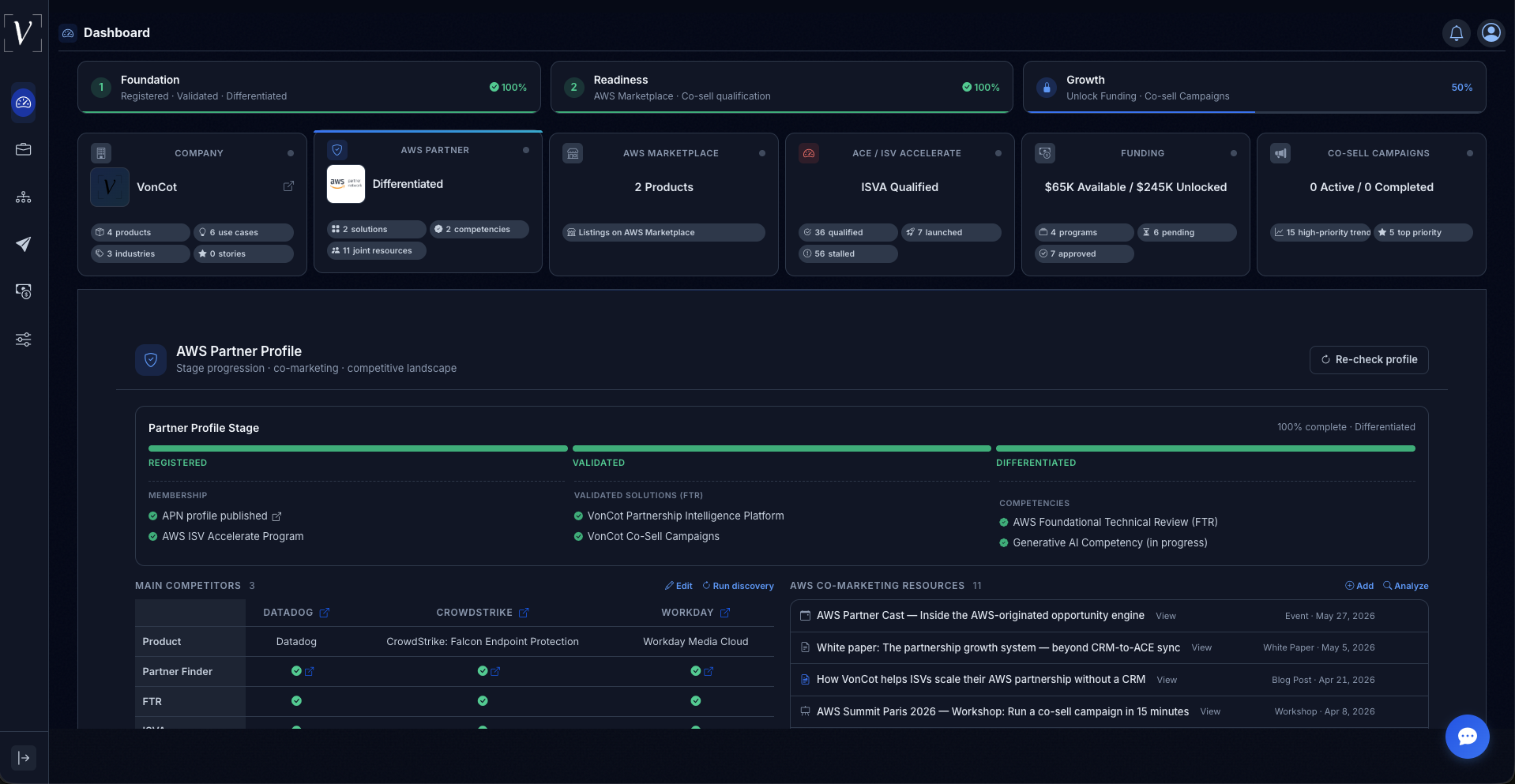Viewport: 1515px width, 784px height.
Task: Click the 5 top priority chip
Action: coord(1423,232)
